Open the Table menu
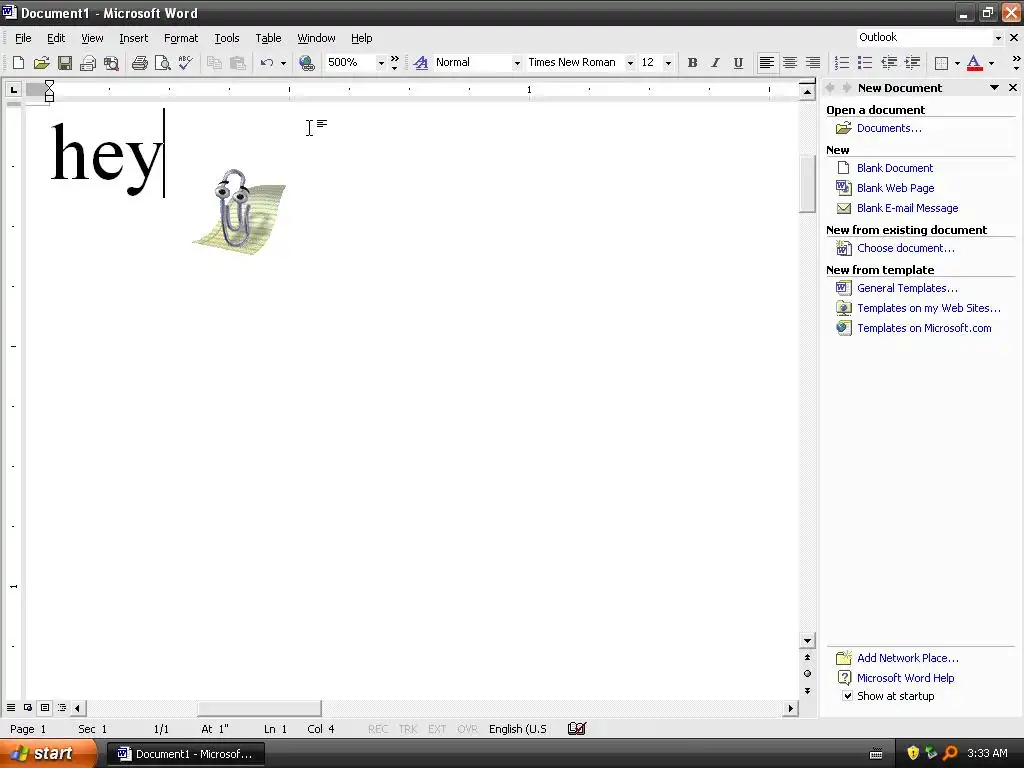 [268, 39]
